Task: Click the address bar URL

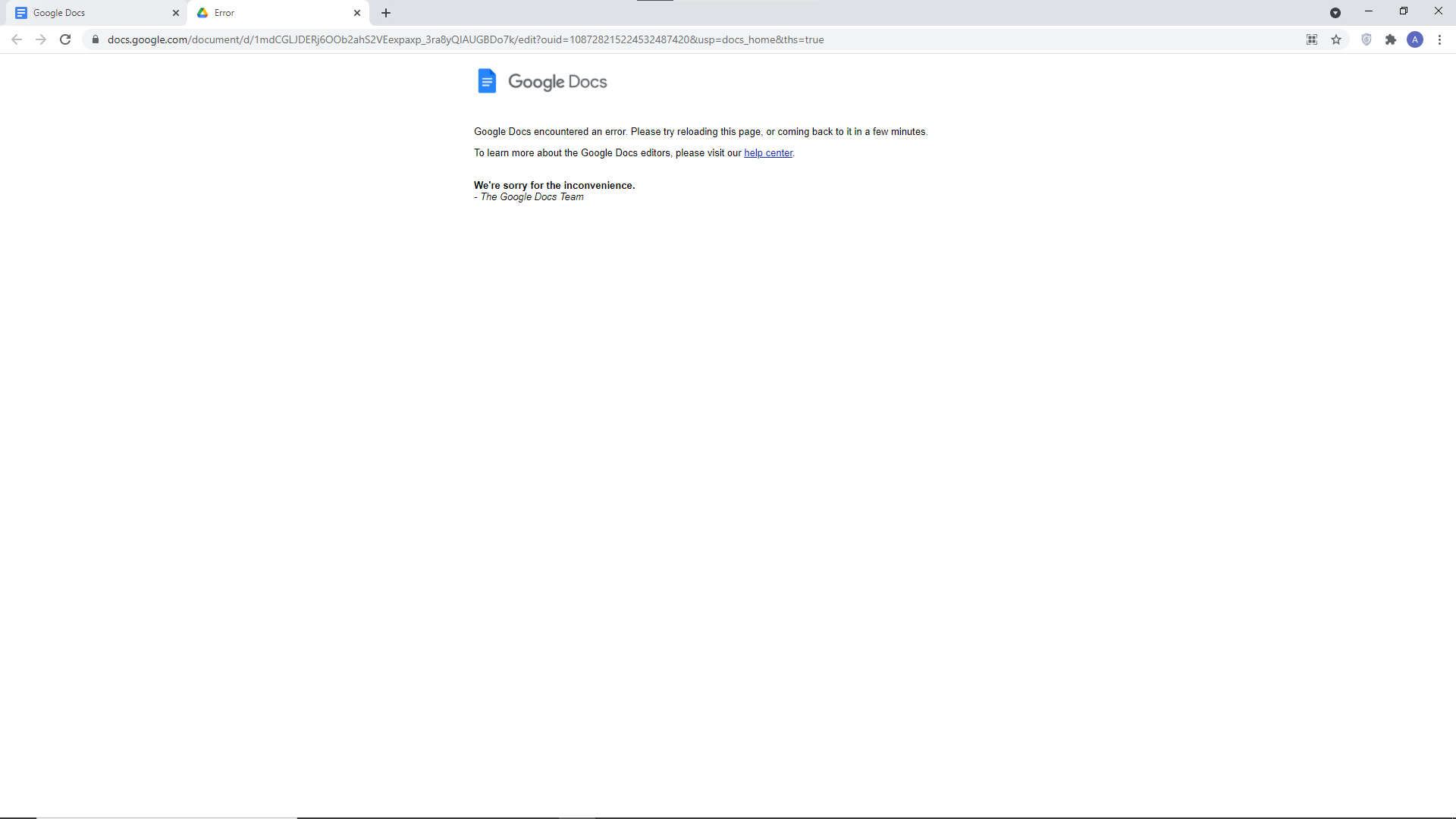Action: [x=466, y=39]
